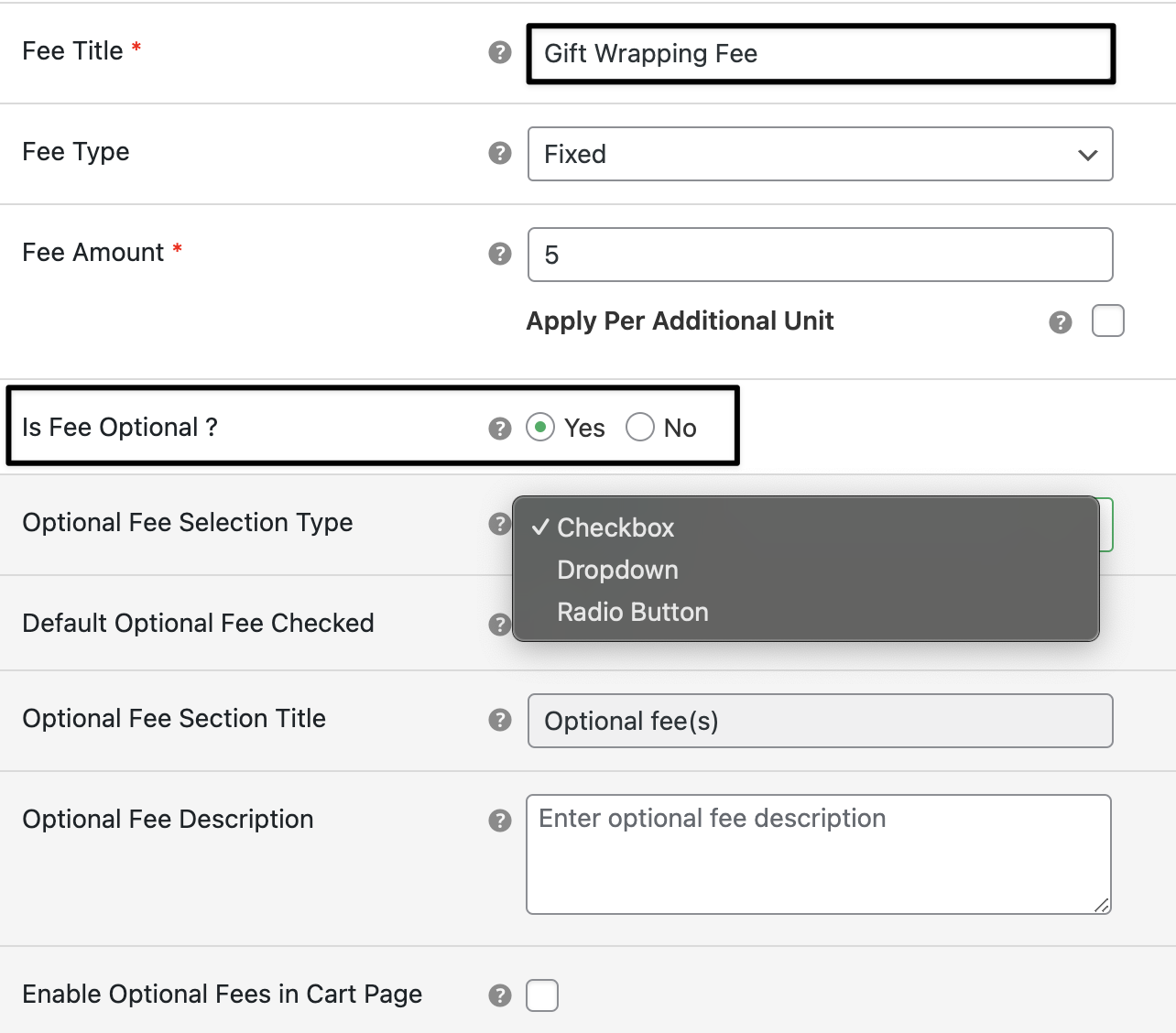Click help icon for Optional Fee Section Title
Image resolution: width=1176 pixels, height=1033 pixels.
[499, 720]
